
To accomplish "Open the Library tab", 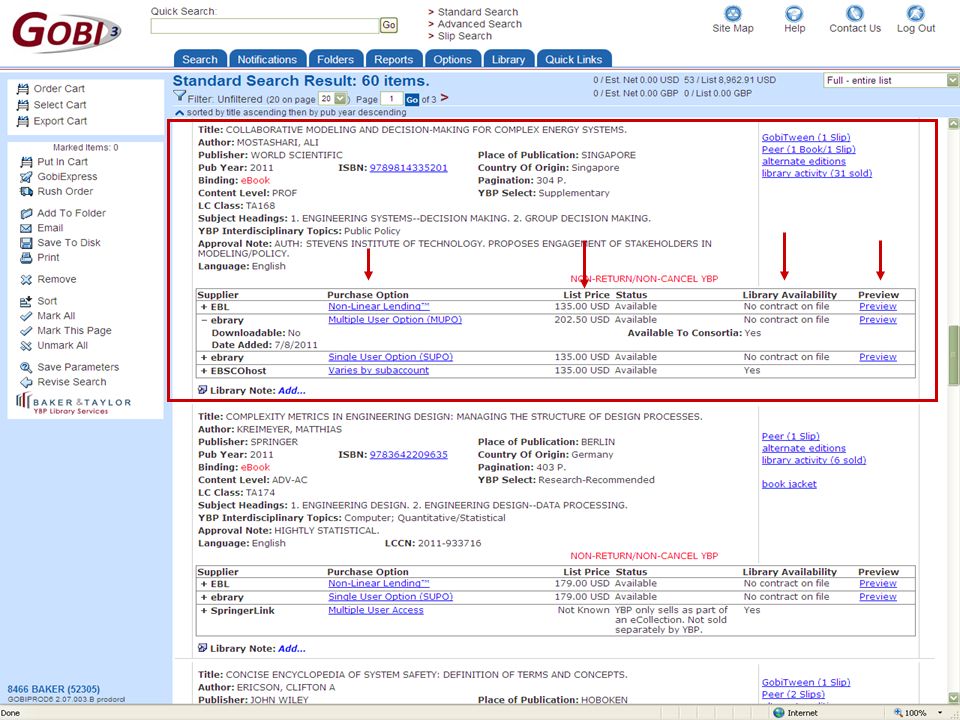I will pos(508,59).
